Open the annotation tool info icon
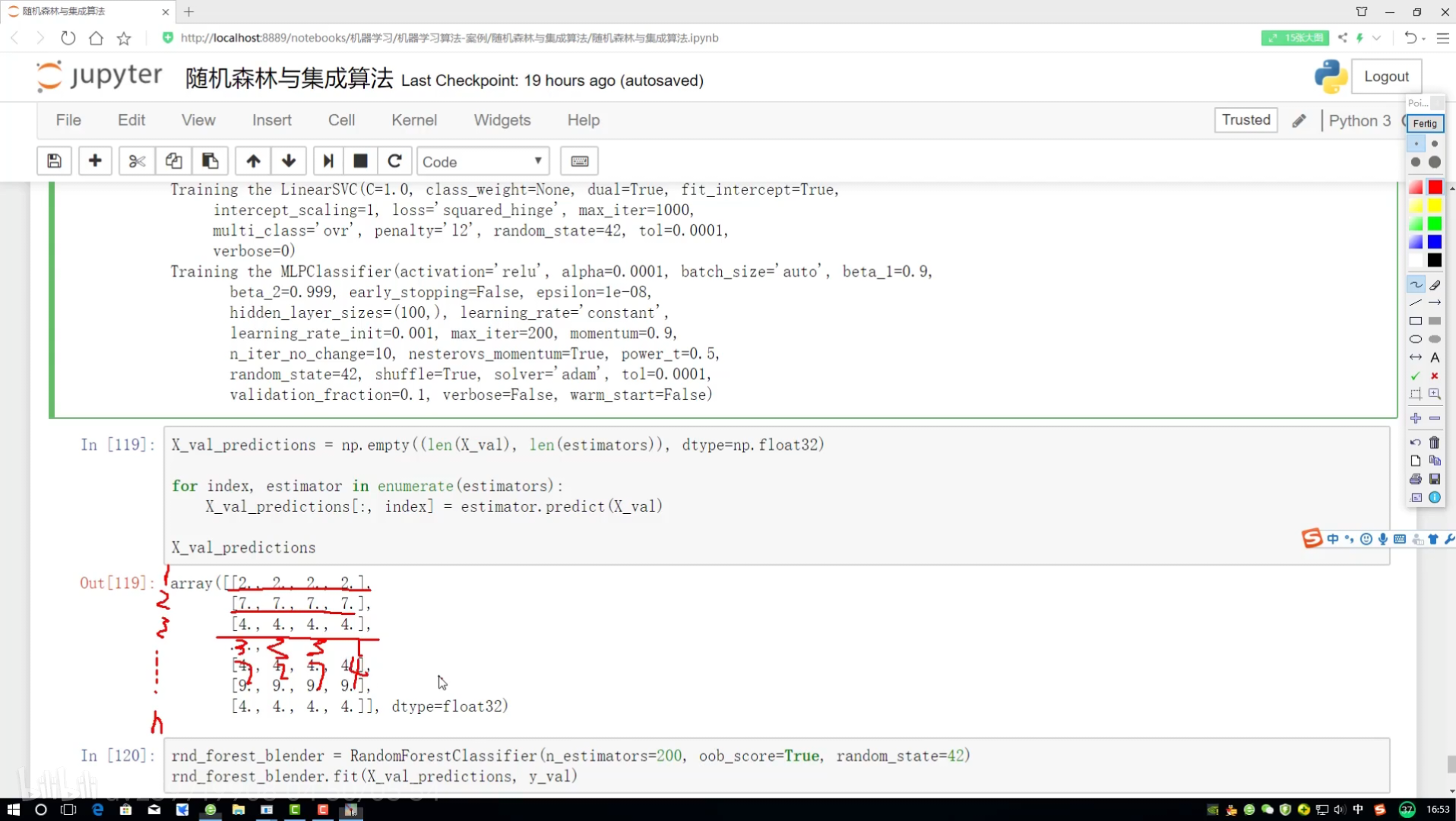The width and height of the screenshot is (1456, 821). coord(1435,497)
